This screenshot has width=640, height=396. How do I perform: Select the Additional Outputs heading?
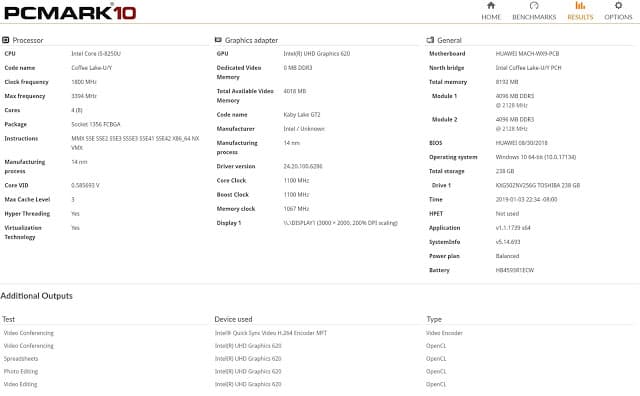tap(36, 296)
